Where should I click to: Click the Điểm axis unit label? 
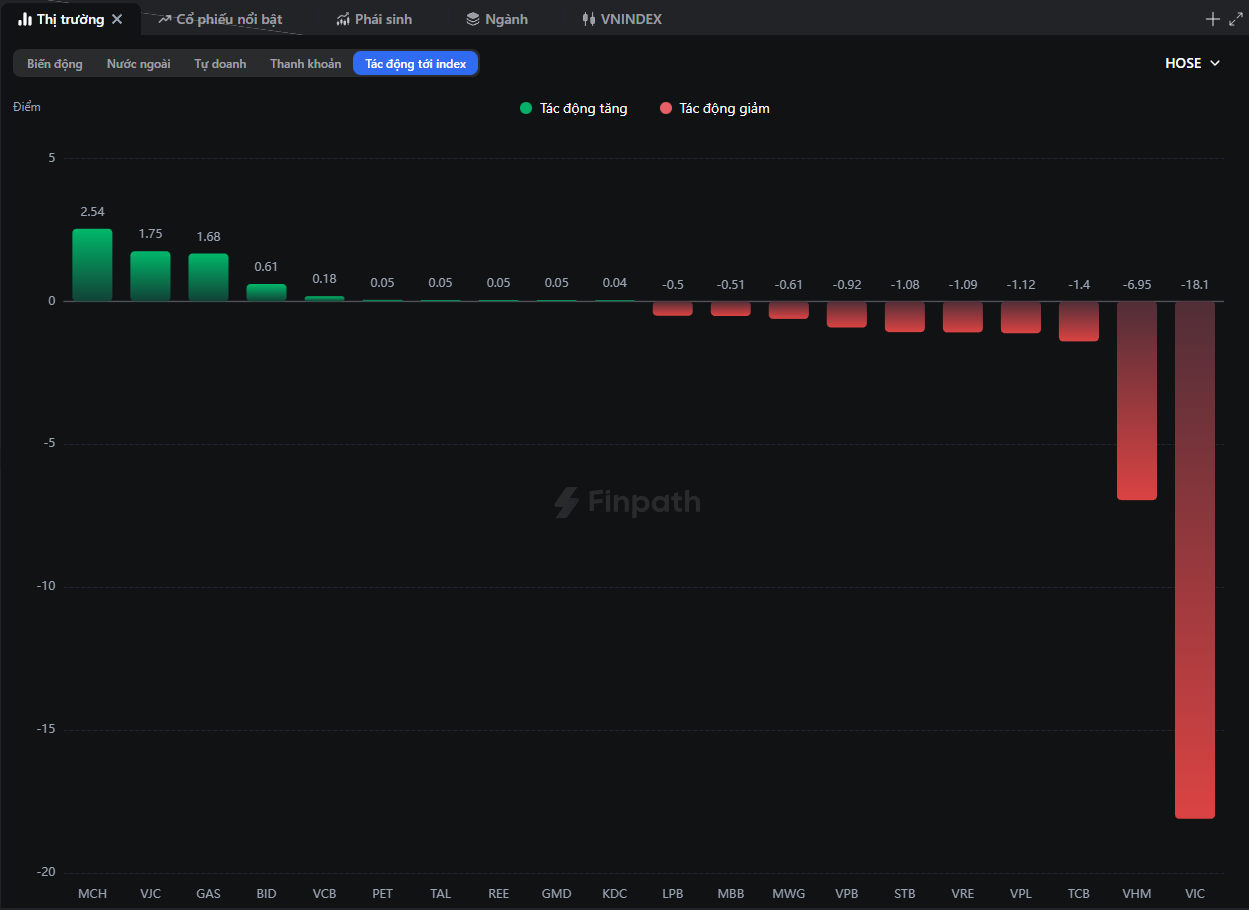tap(27, 107)
